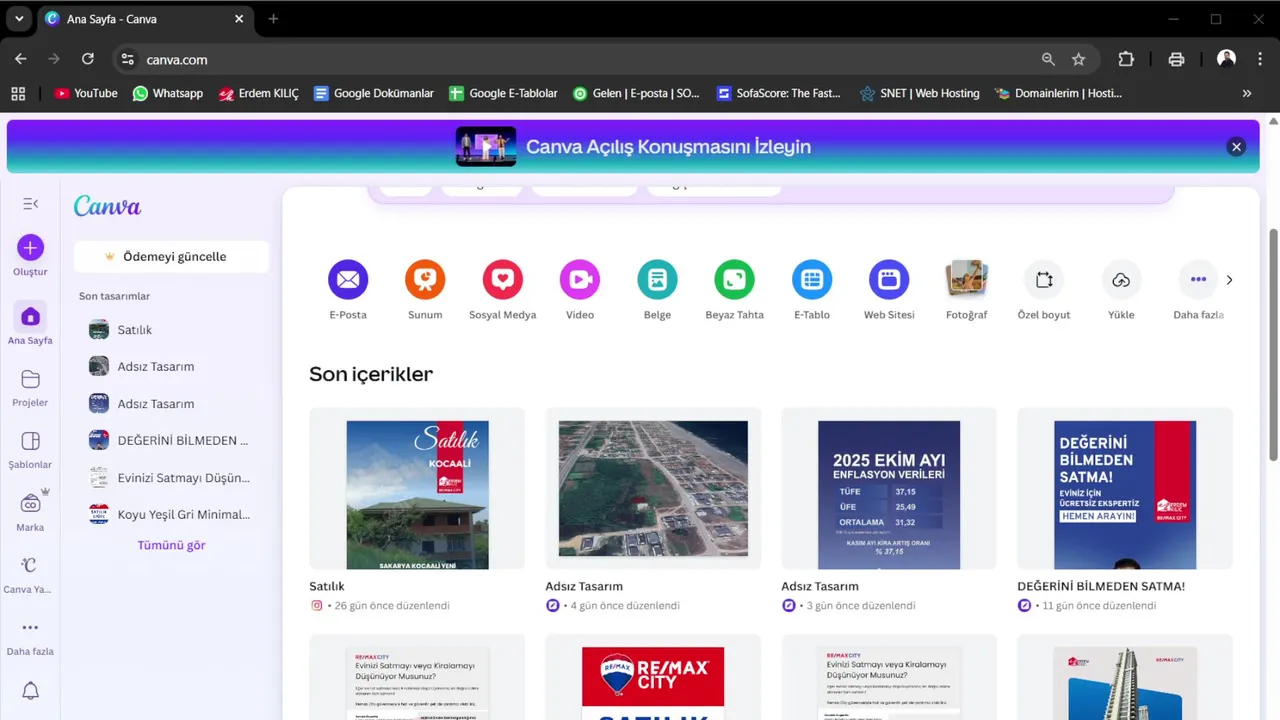Image resolution: width=1280 pixels, height=720 pixels.
Task: Show more bookmarks chevron
Action: click(x=1247, y=93)
